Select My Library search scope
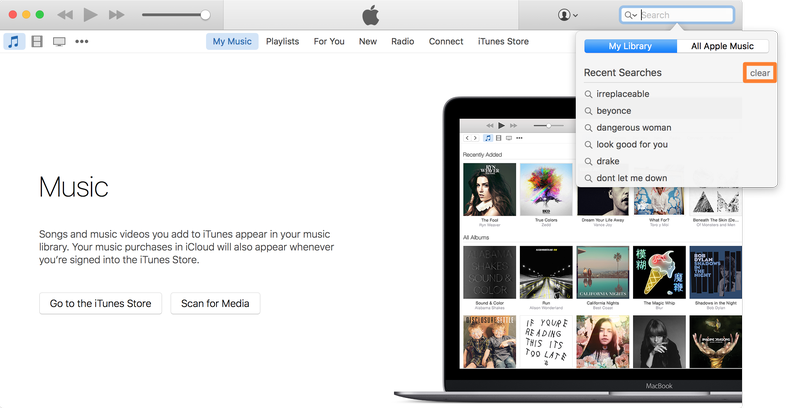 pyautogui.click(x=630, y=46)
